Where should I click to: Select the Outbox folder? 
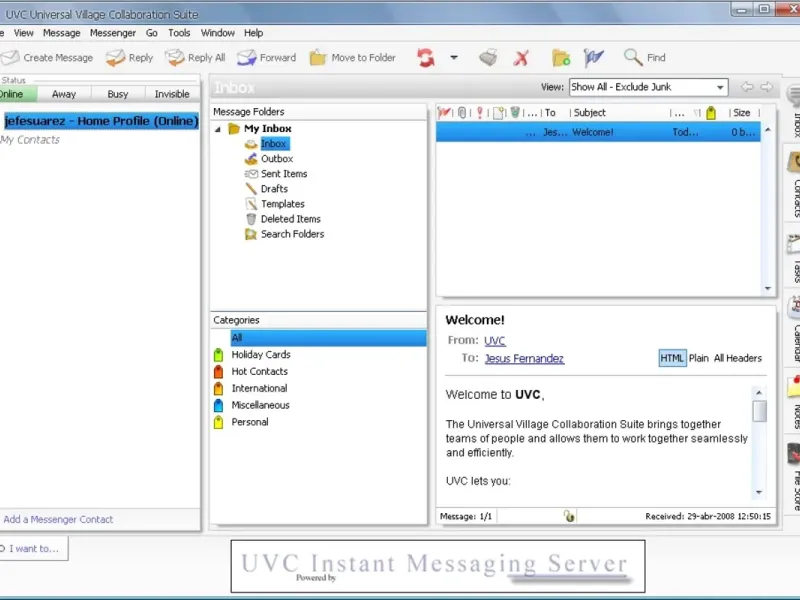pos(277,159)
